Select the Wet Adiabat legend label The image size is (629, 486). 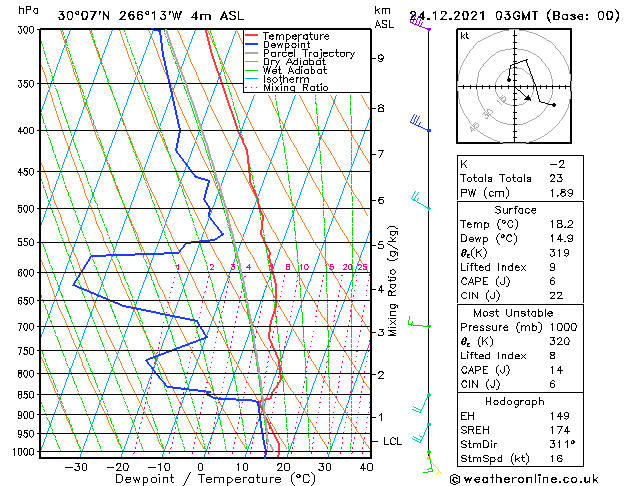point(295,70)
